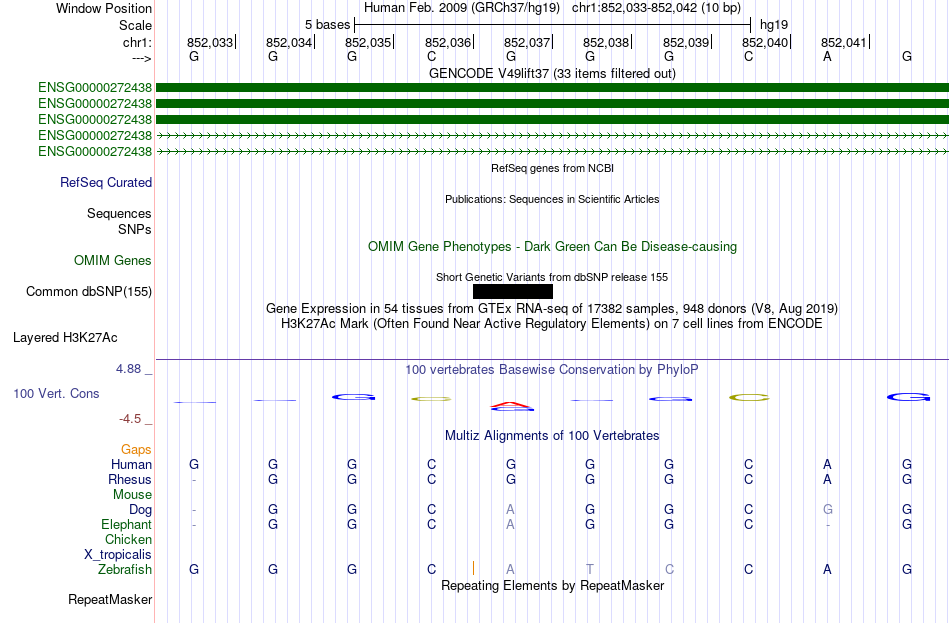Click the faded A base in Elephant row
Viewport: 950px width, 623px height.
(x=510, y=524)
